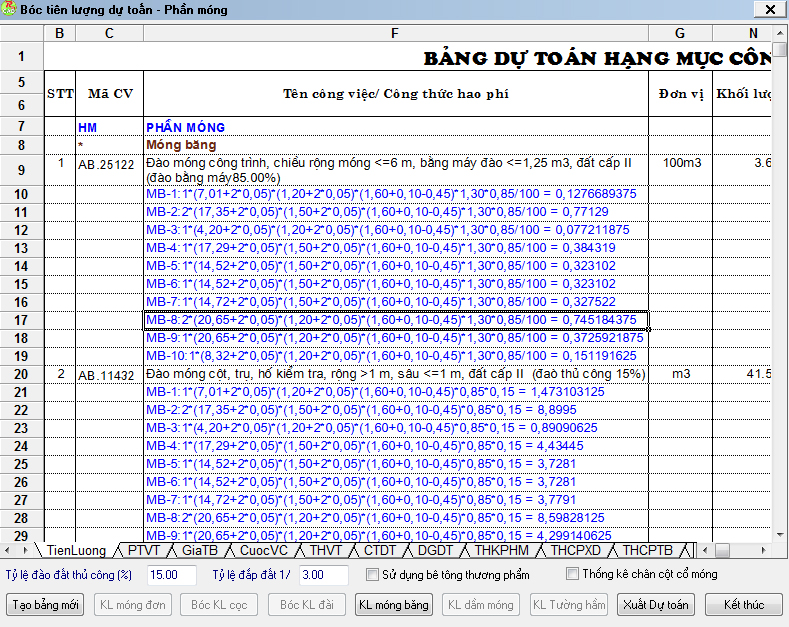Click the KL móng đơn button
Screen dimensions: 789x627
tap(133, 605)
